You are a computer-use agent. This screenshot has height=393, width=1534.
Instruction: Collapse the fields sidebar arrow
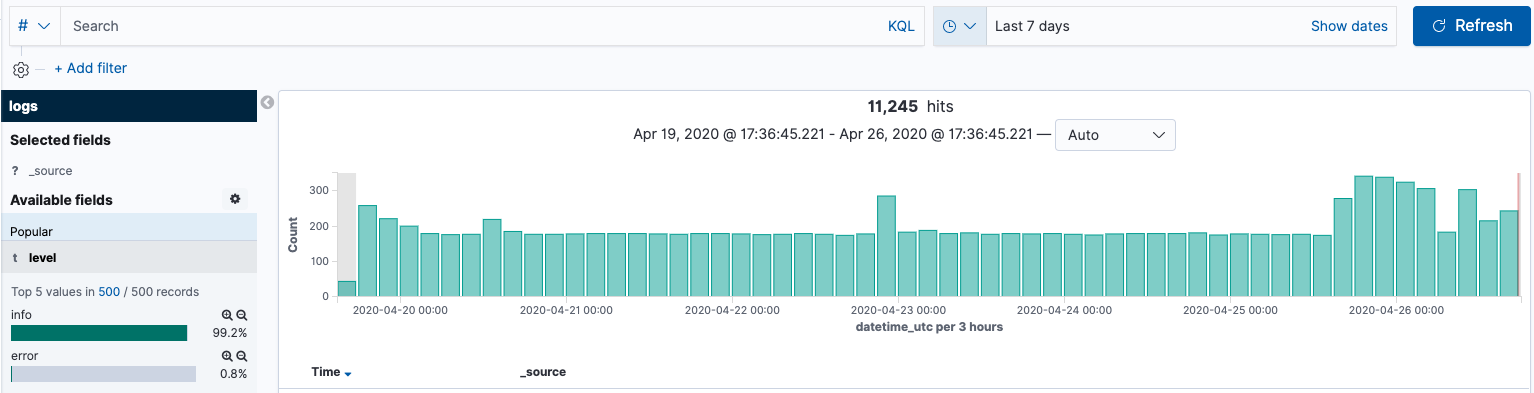pos(267,102)
